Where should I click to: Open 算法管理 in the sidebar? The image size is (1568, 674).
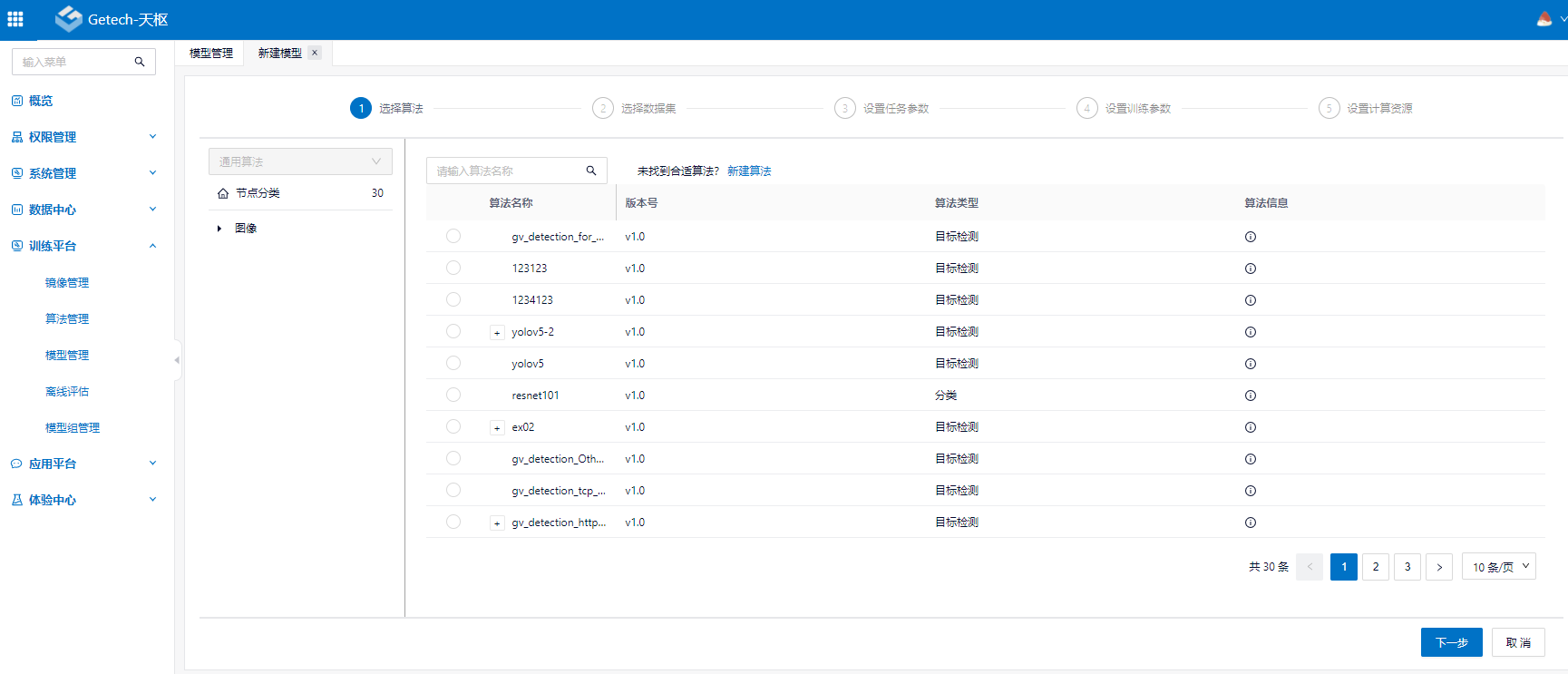(x=67, y=319)
